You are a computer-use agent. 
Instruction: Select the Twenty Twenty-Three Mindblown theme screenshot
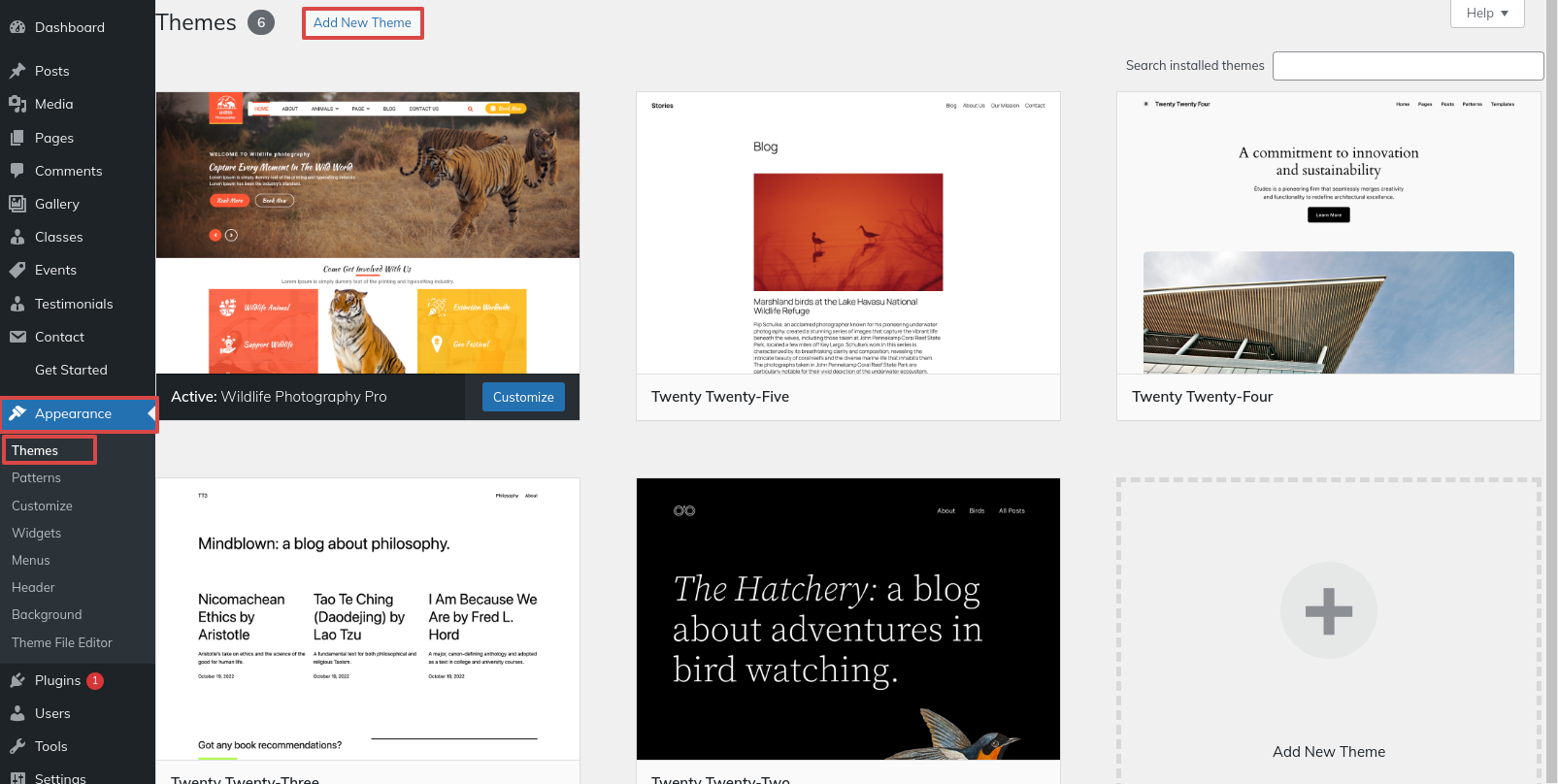point(368,619)
